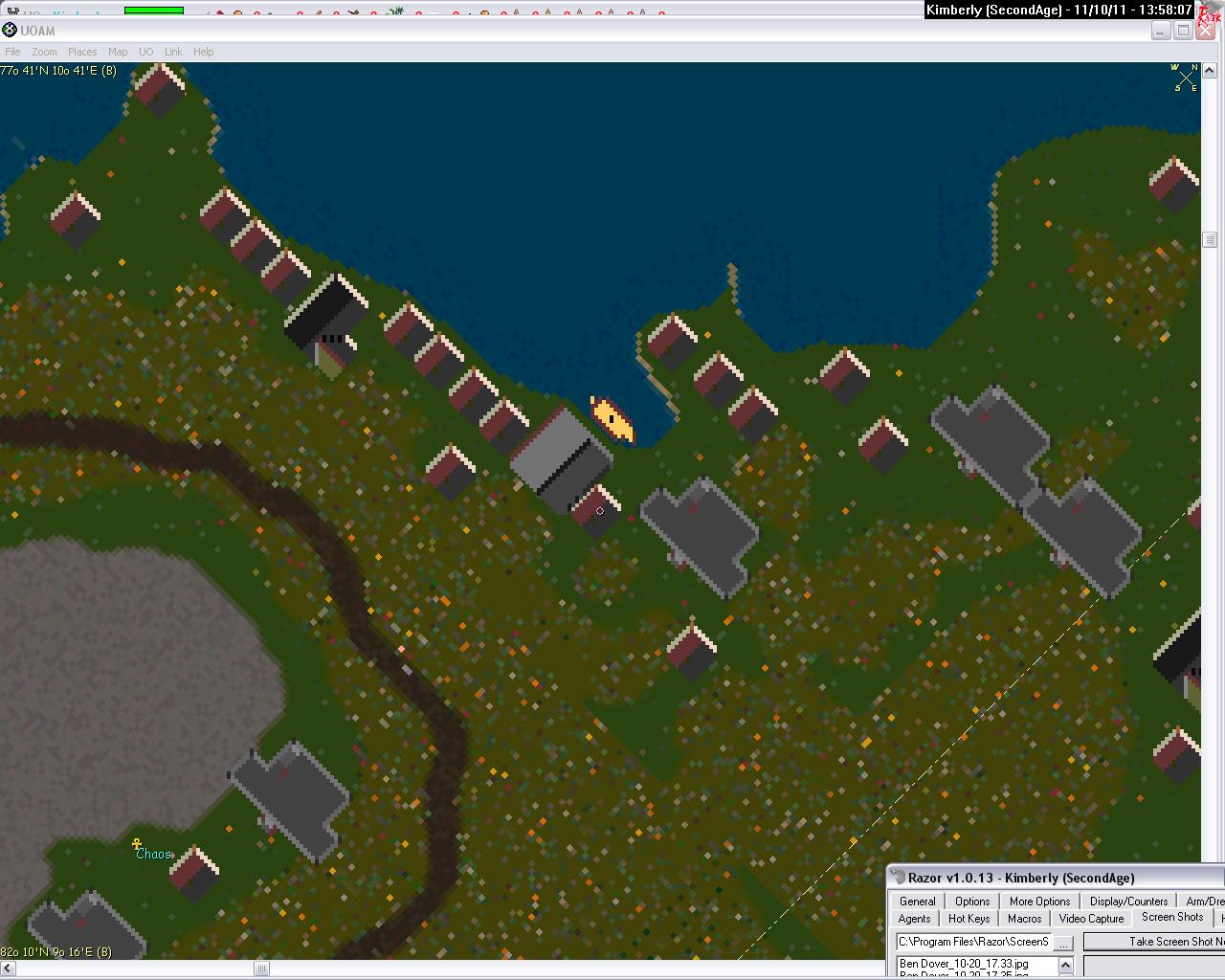Select Ben Dover_10-20_17.33.jpg in the list
1225x980 pixels.
click(x=964, y=964)
